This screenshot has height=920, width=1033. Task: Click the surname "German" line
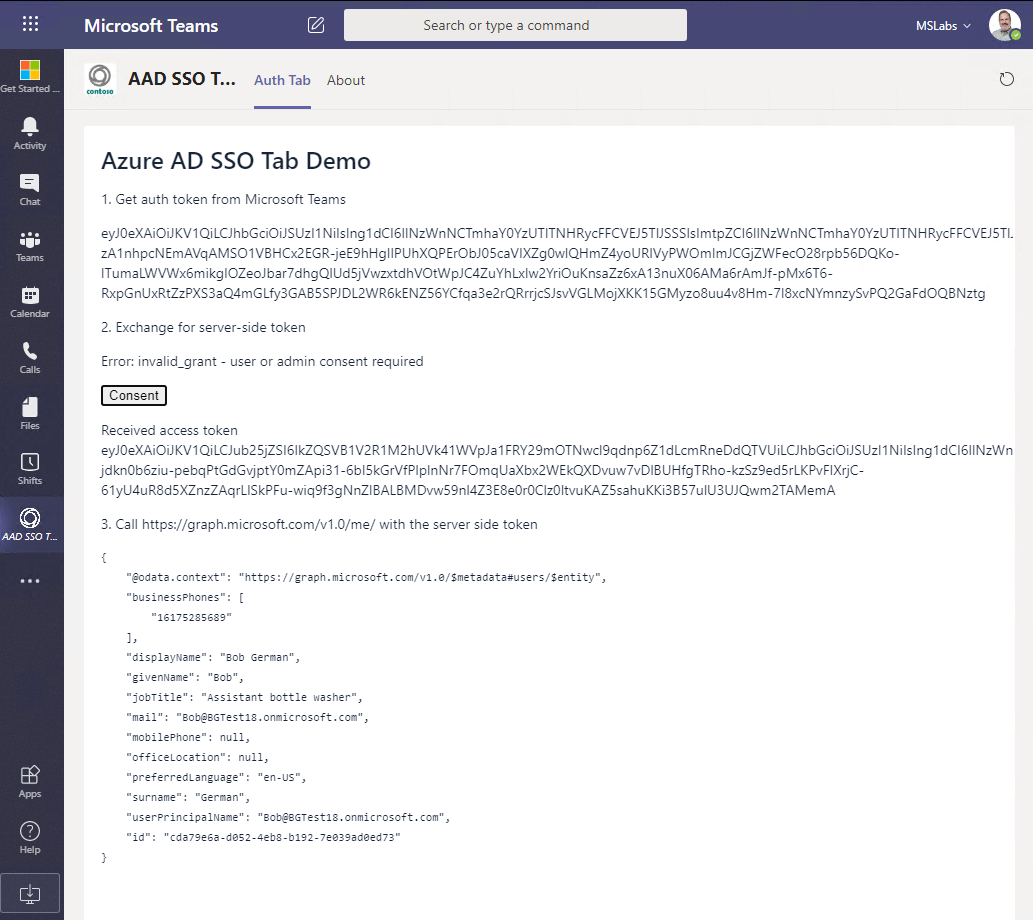pos(188,797)
